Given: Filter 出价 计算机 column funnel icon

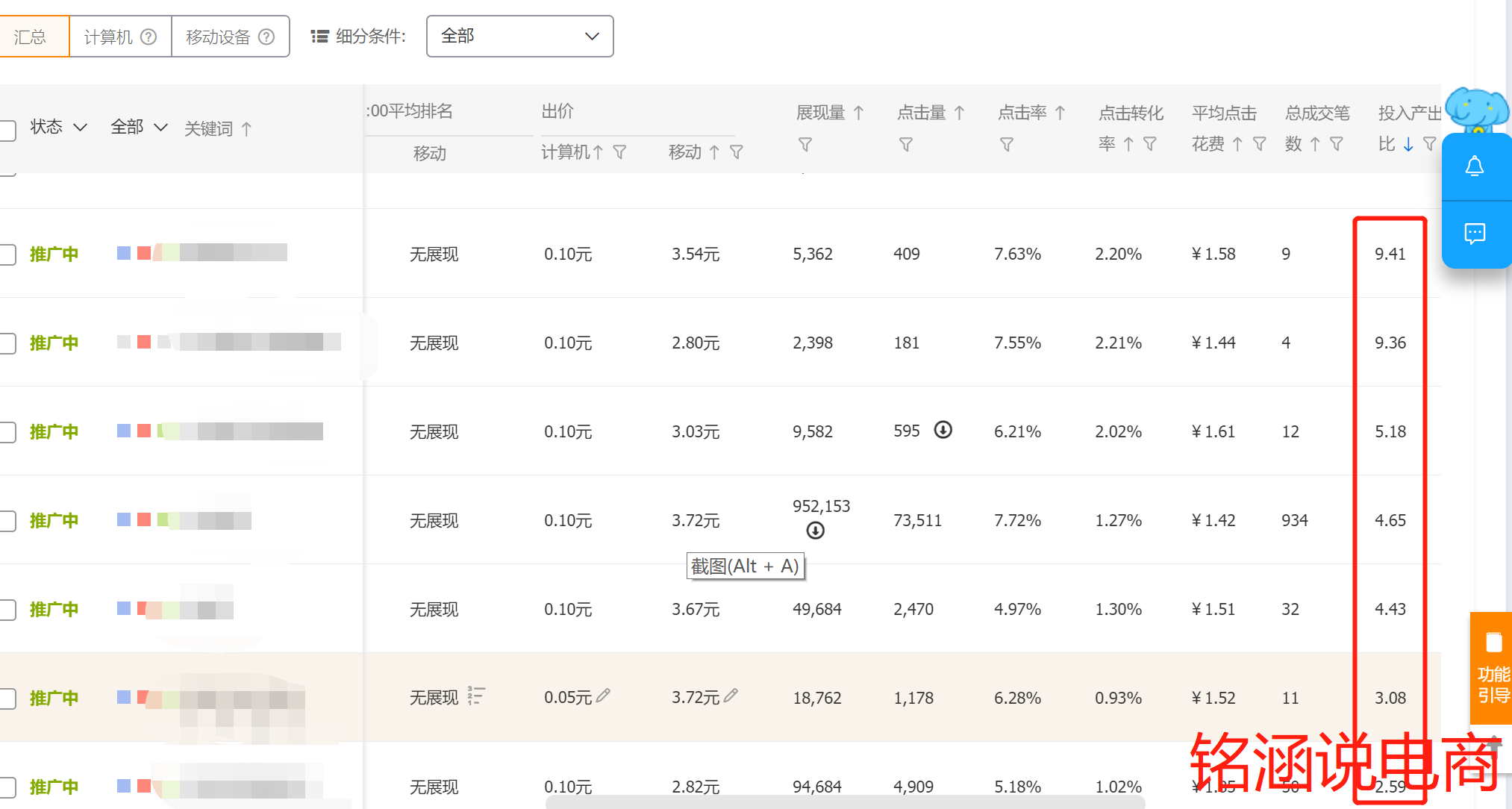Looking at the screenshot, I should pos(619,152).
